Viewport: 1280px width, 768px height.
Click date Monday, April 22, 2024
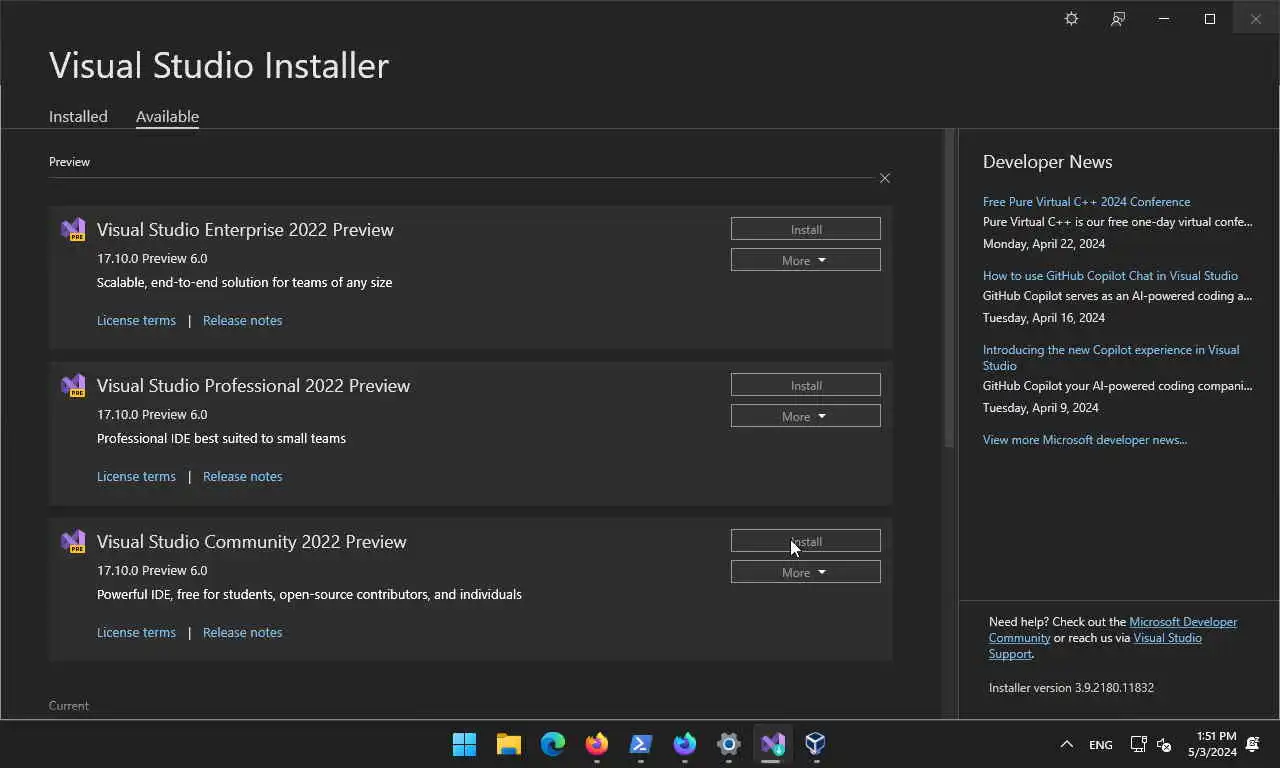click(1043, 243)
